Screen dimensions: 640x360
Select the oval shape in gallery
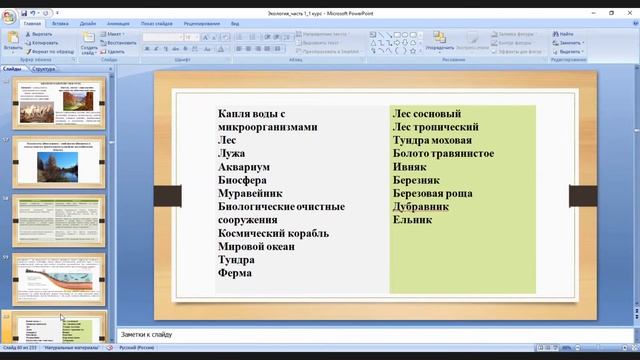[405, 35]
